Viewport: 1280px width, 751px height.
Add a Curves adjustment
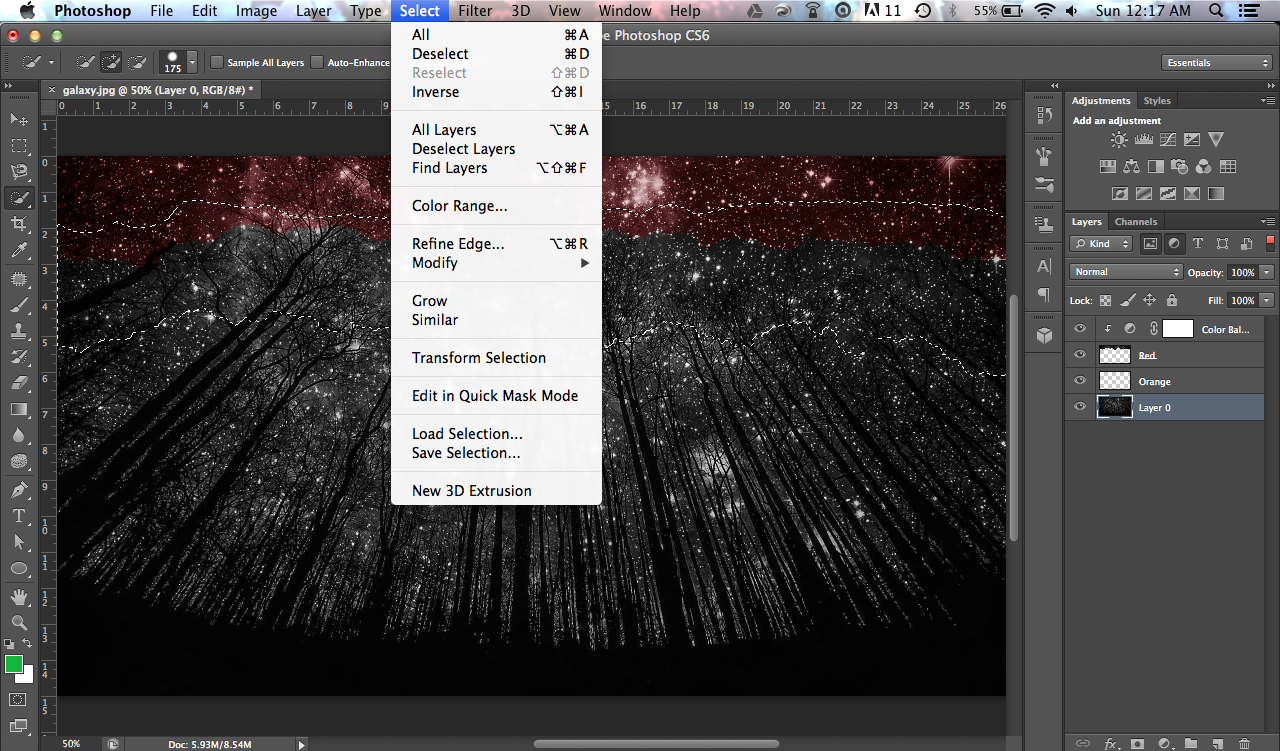(x=1168, y=140)
